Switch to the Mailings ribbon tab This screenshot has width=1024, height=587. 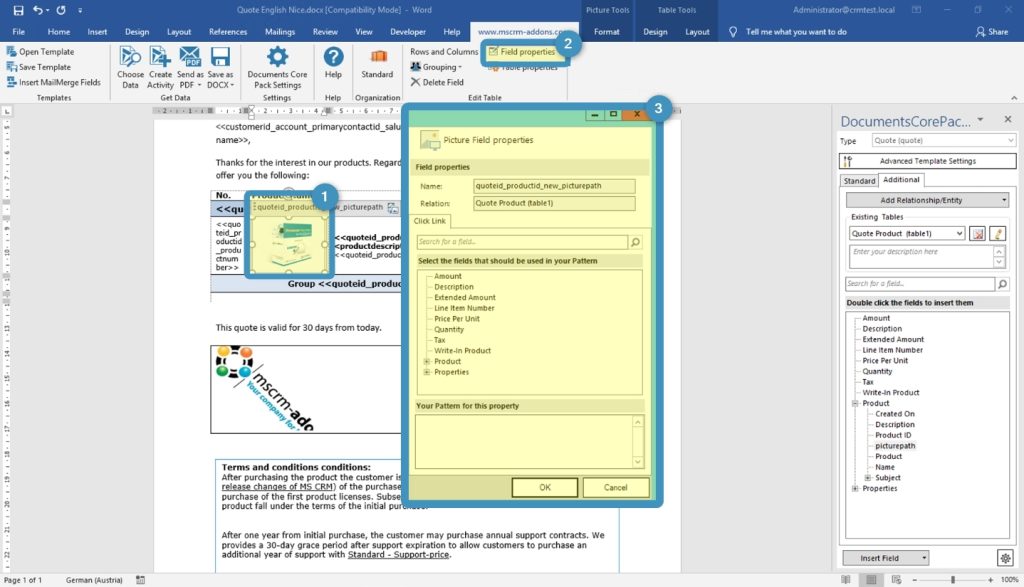[x=280, y=31]
